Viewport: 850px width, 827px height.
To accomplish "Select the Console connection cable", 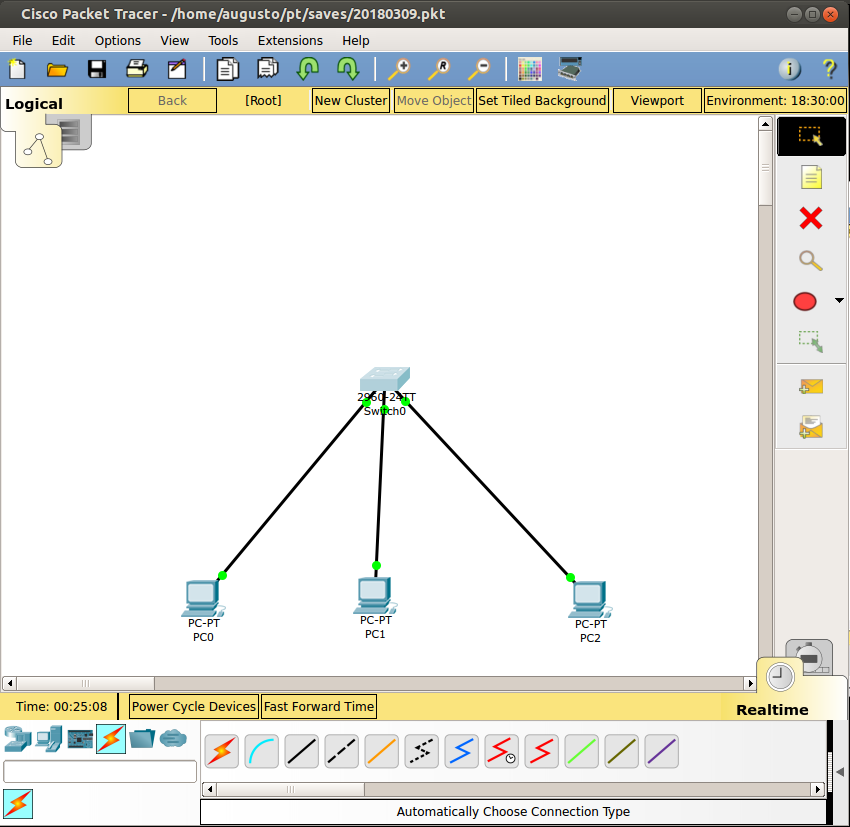I will [261, 751].
